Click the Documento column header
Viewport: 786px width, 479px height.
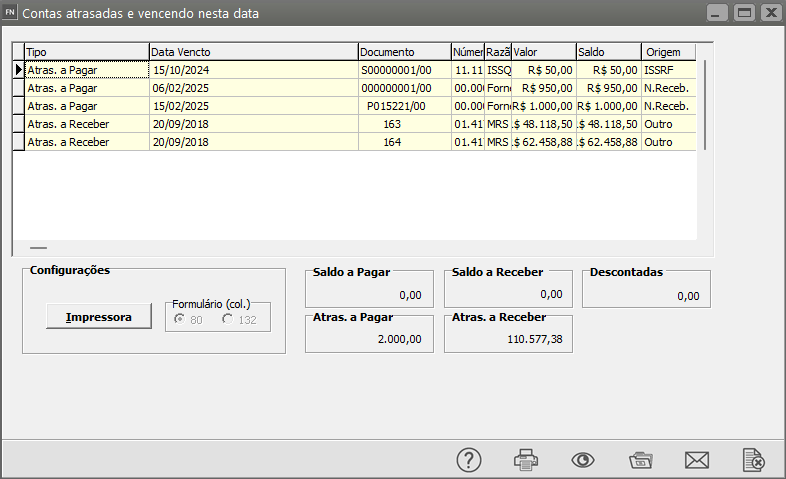point(403,52)
